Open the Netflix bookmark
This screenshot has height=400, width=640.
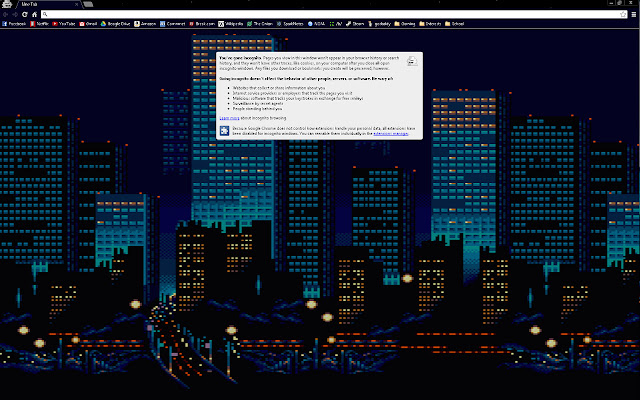pyautogui.click(x=39, y=24)
